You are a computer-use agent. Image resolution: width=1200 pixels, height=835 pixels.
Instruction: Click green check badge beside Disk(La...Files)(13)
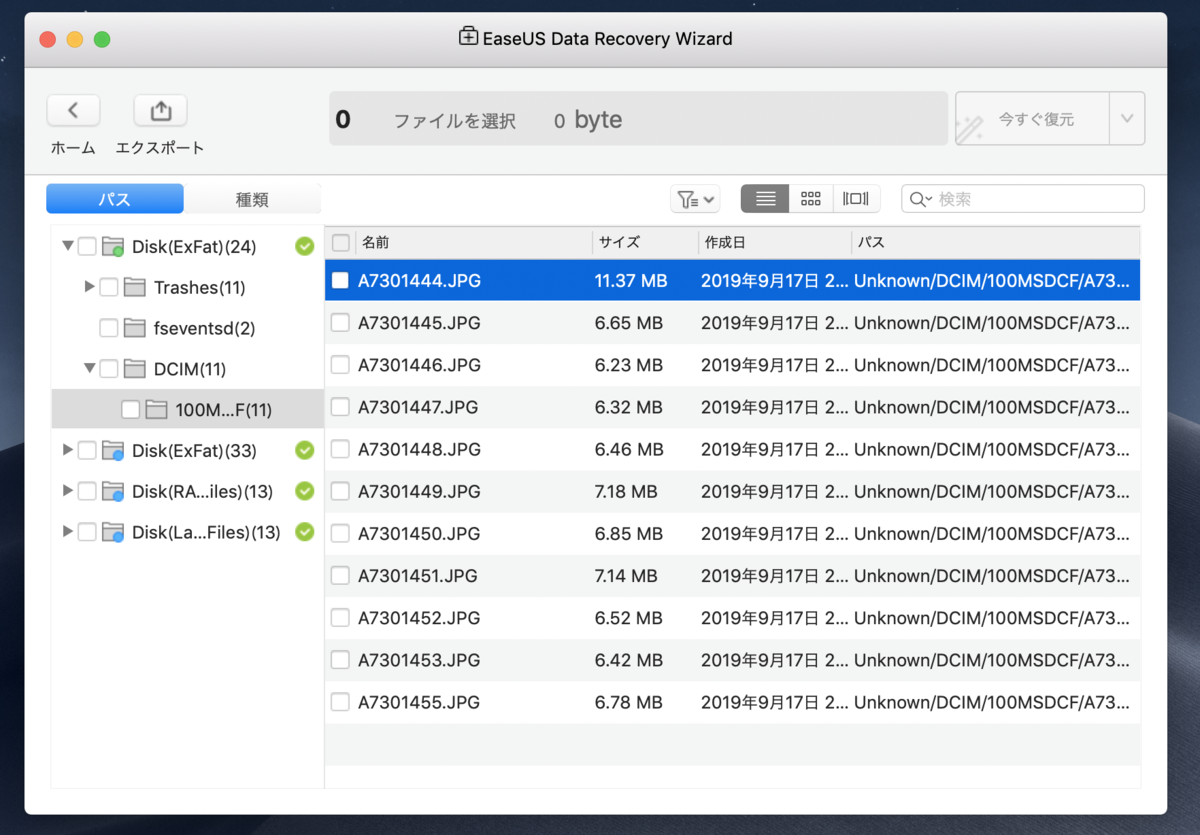pos(305,532)
